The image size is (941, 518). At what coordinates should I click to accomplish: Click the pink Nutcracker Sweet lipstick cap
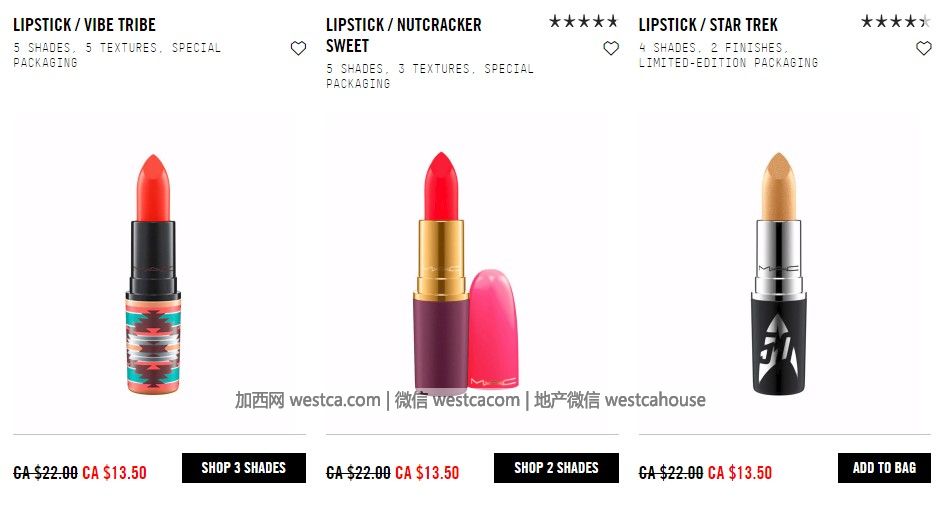pyautogui.click(x=493, y=328)
